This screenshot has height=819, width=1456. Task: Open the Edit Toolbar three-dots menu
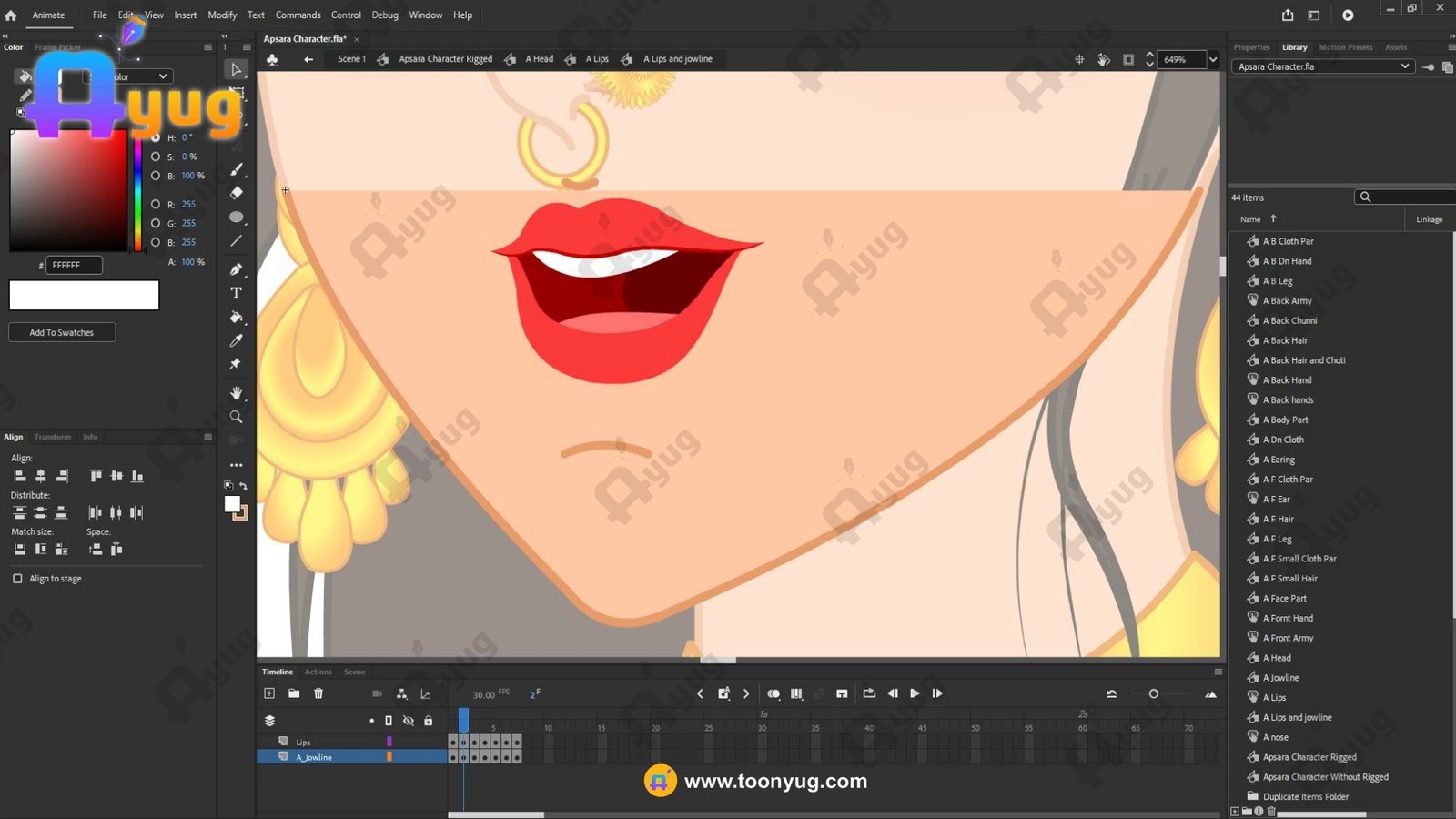[x=236, y=464]
